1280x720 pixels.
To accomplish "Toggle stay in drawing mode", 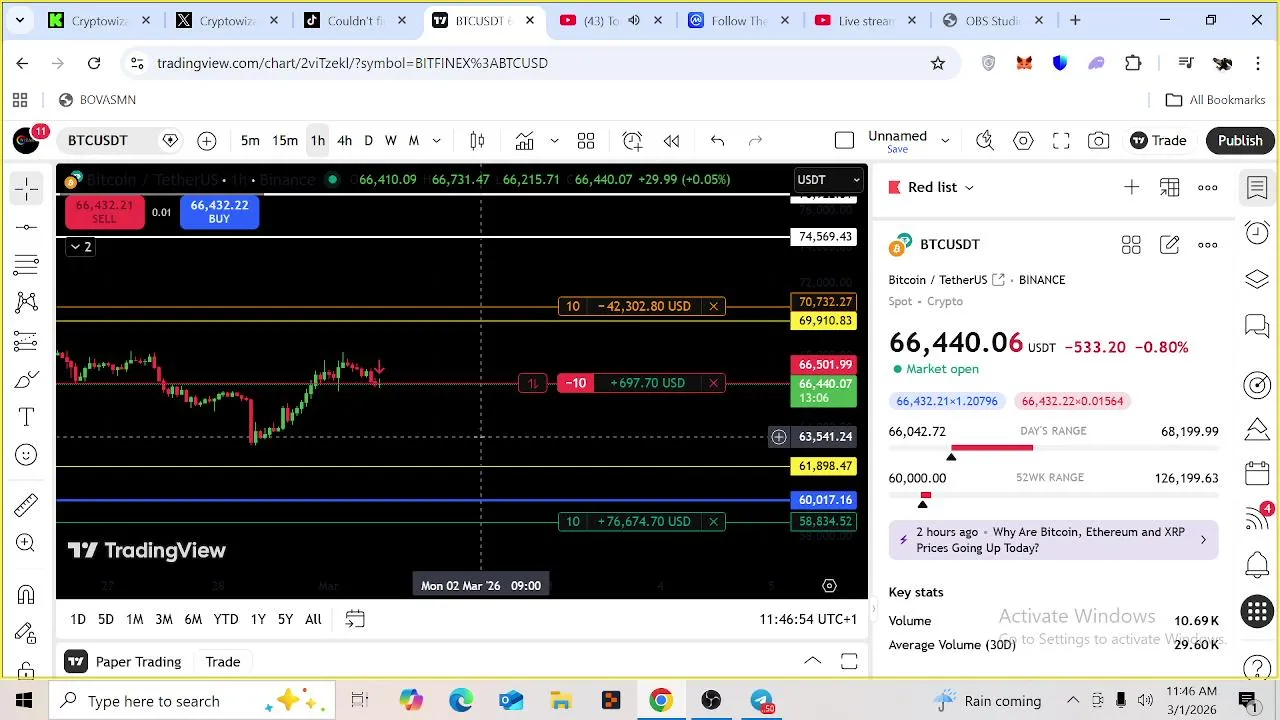I will [x=27, y=633].
